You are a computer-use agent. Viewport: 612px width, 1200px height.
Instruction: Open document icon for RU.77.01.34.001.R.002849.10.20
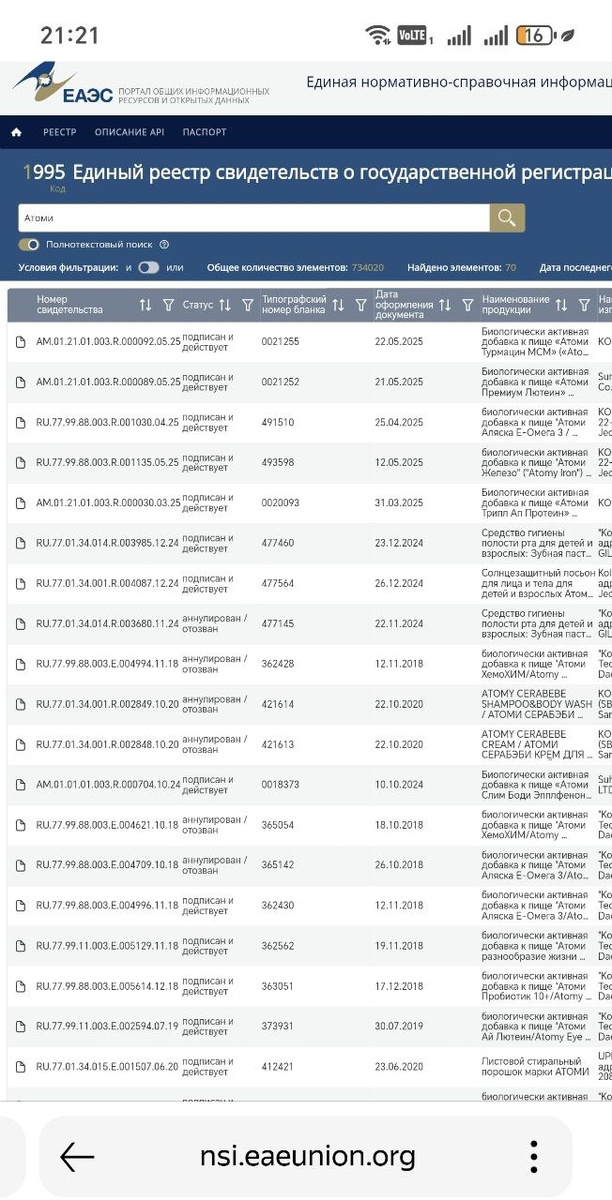point(20,705)
